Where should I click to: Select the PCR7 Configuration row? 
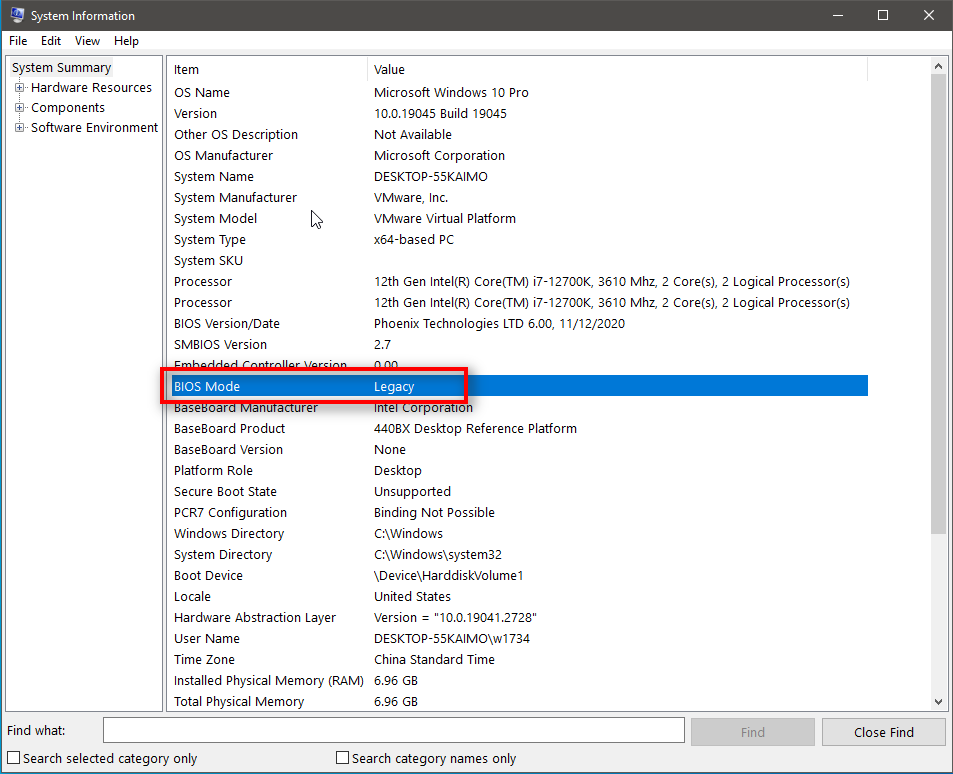(518, 513)
